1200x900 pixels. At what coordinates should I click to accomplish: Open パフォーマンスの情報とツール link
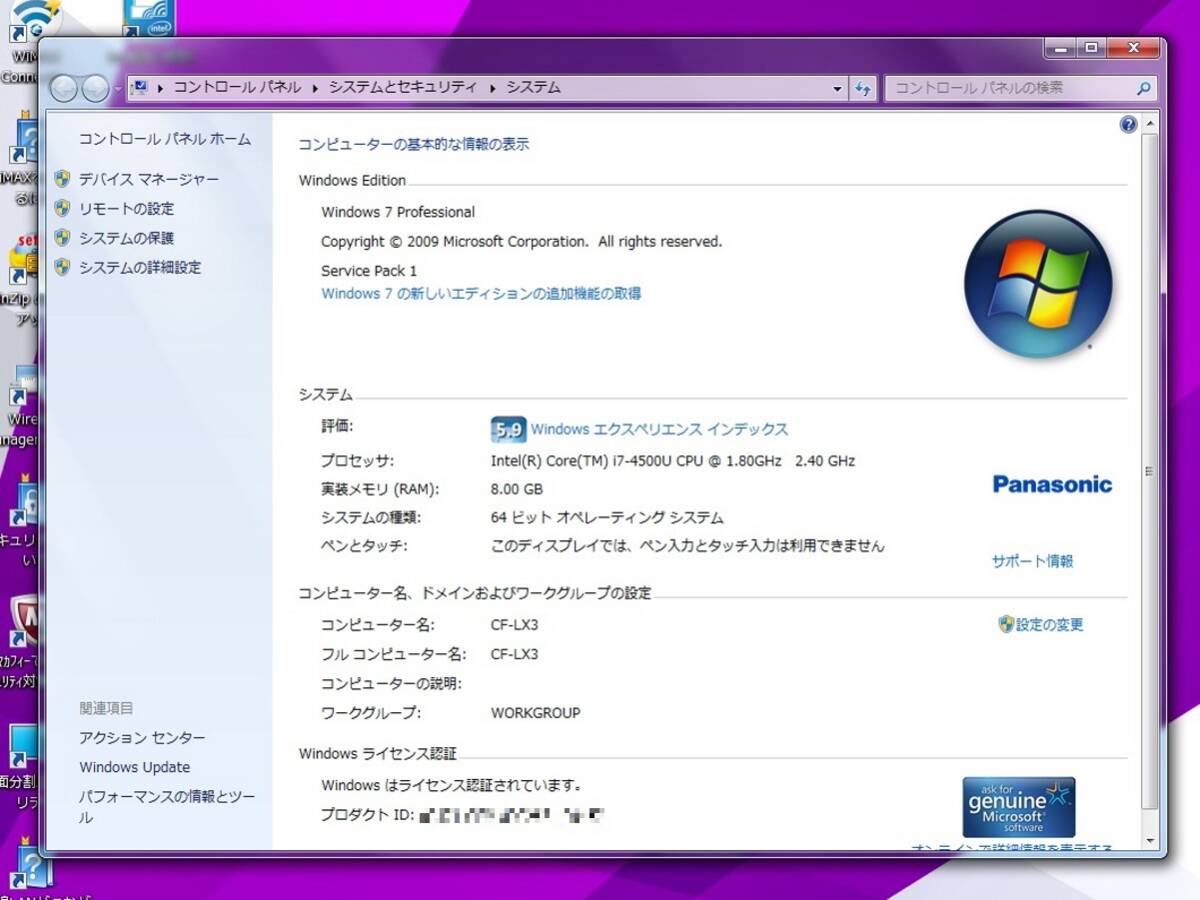pos(167,807)
